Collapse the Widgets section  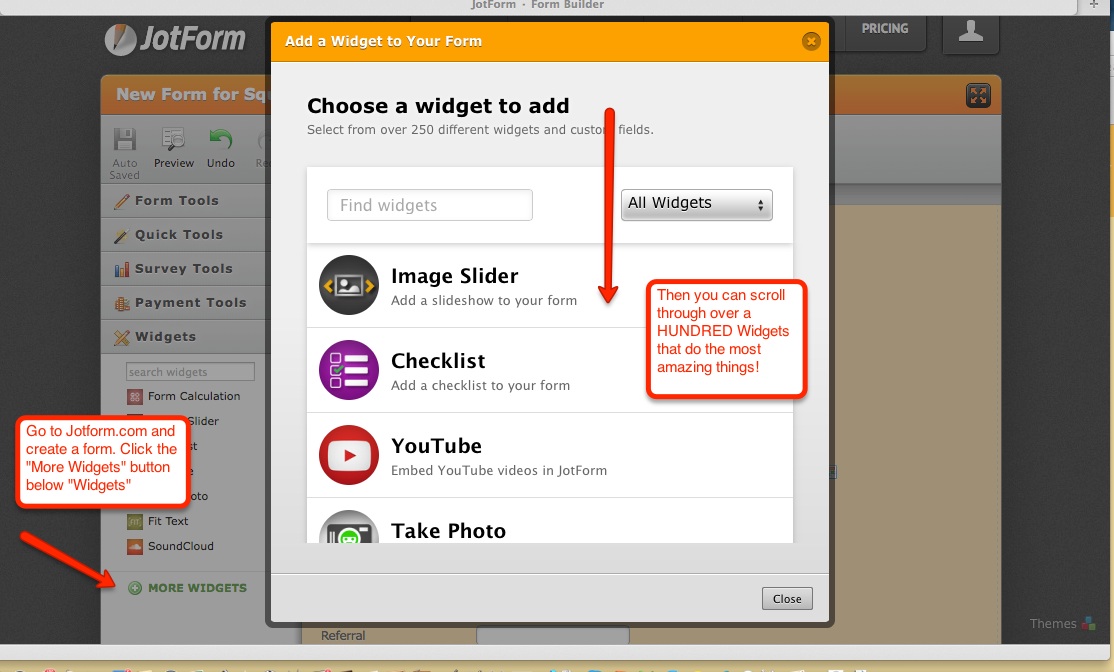point(185,337)
